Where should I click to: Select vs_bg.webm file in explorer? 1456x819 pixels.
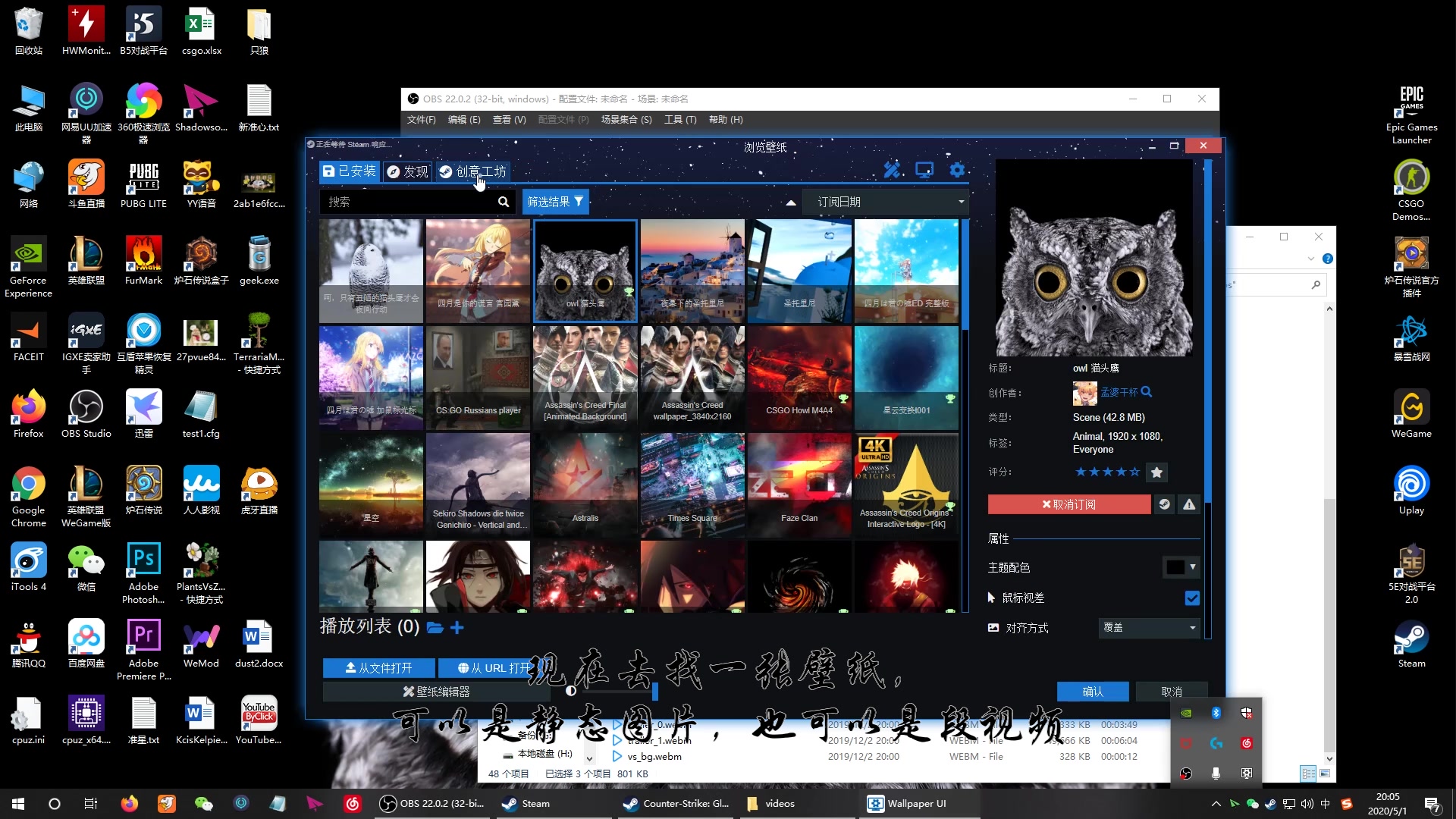(x=654, y=757)
